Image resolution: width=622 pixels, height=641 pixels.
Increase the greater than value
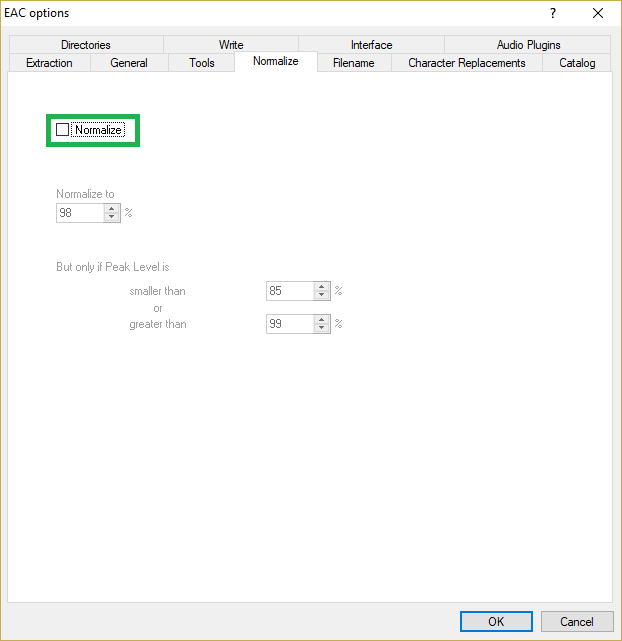click(322, 320)
